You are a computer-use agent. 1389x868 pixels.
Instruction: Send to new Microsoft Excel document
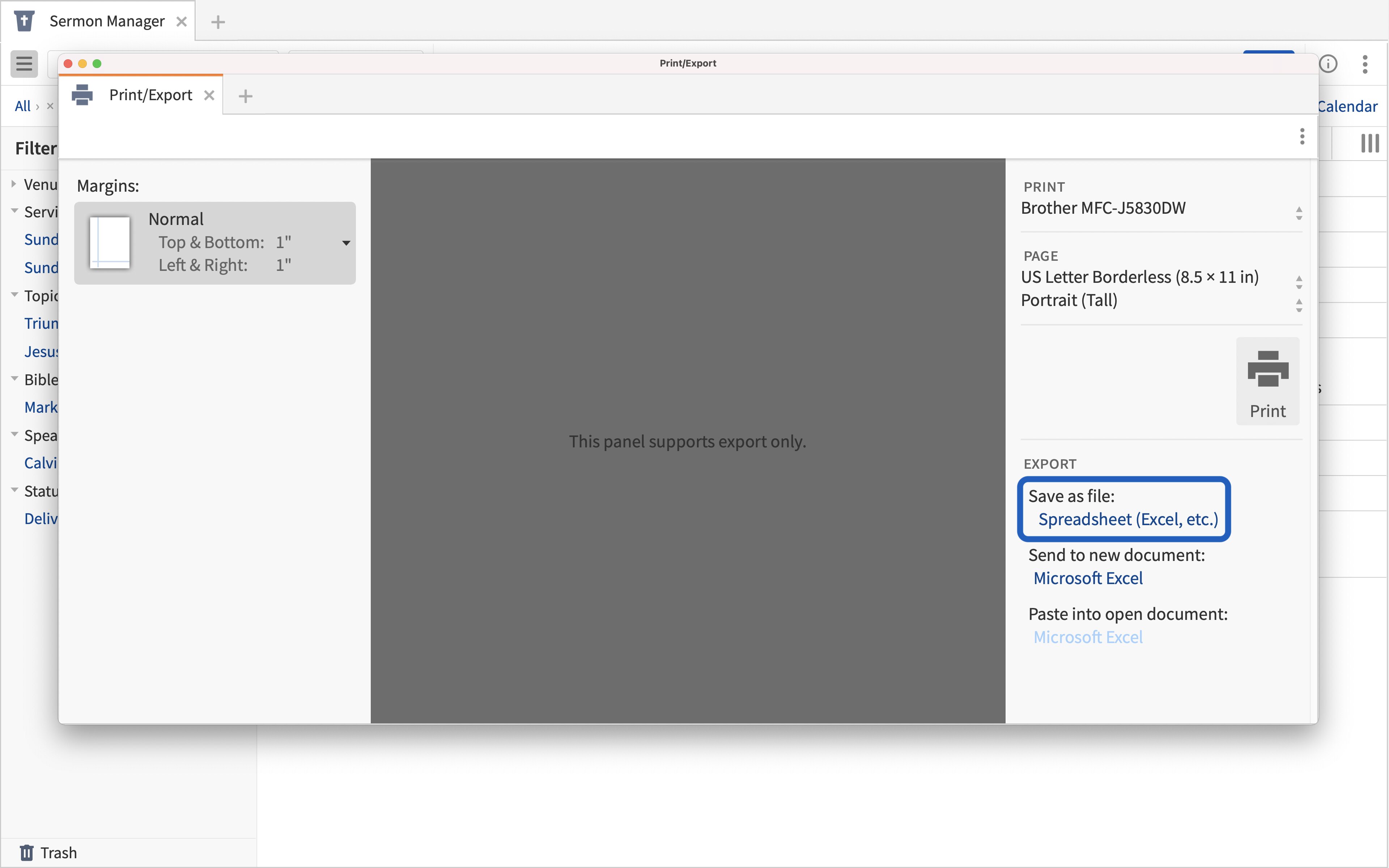point(1088,578)
